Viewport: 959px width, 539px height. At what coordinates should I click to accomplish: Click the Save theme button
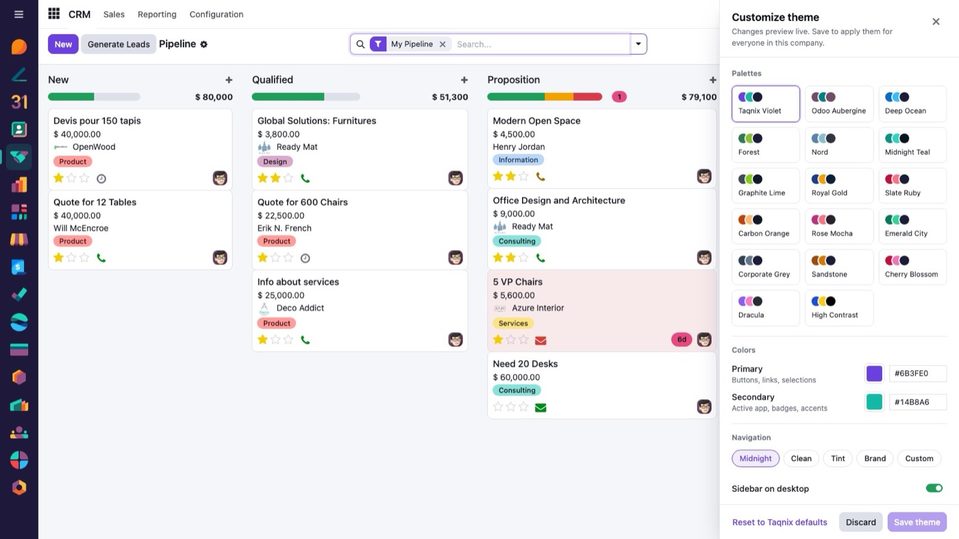point(917,522)
